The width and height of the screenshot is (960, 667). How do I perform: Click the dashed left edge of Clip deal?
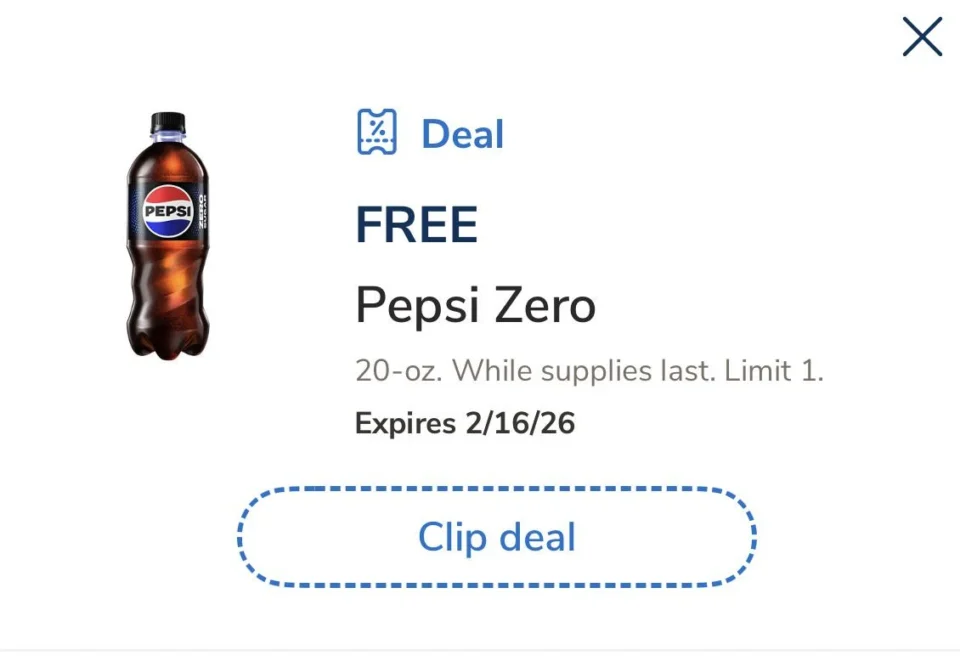pyautogui.click(x=241, y=537)
